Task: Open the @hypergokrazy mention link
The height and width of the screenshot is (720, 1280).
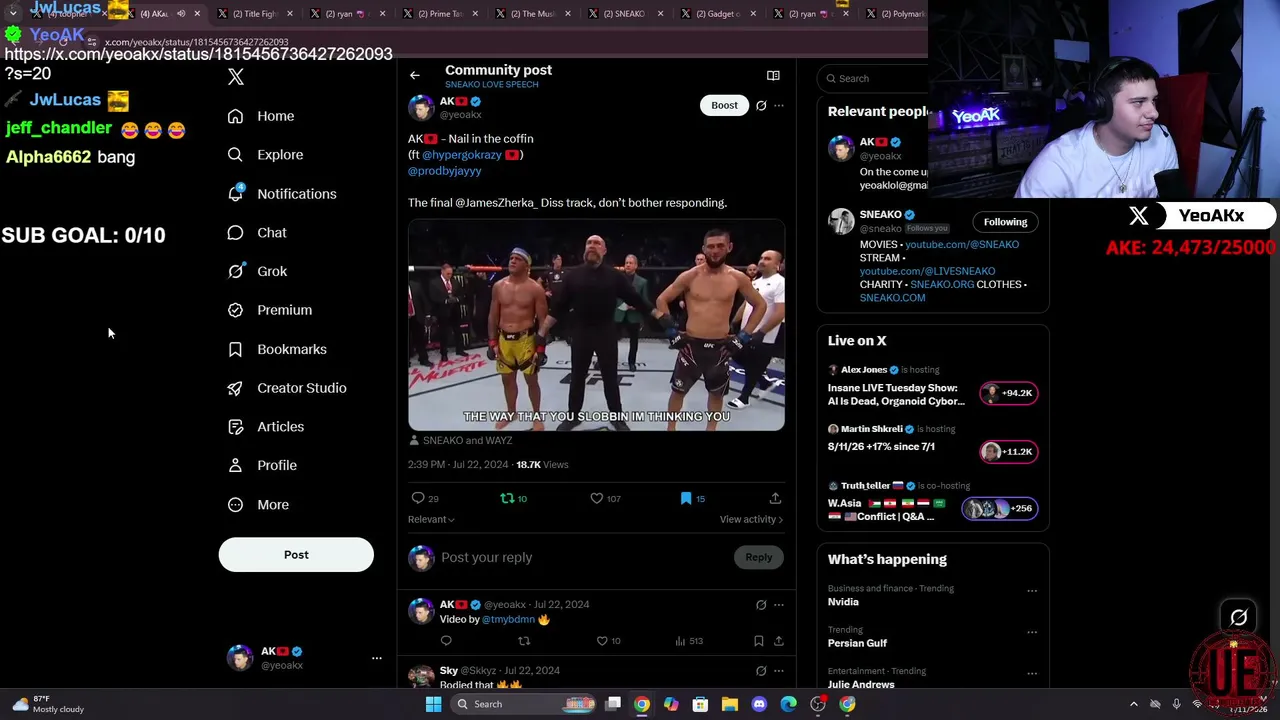Action: pos(462,155)
